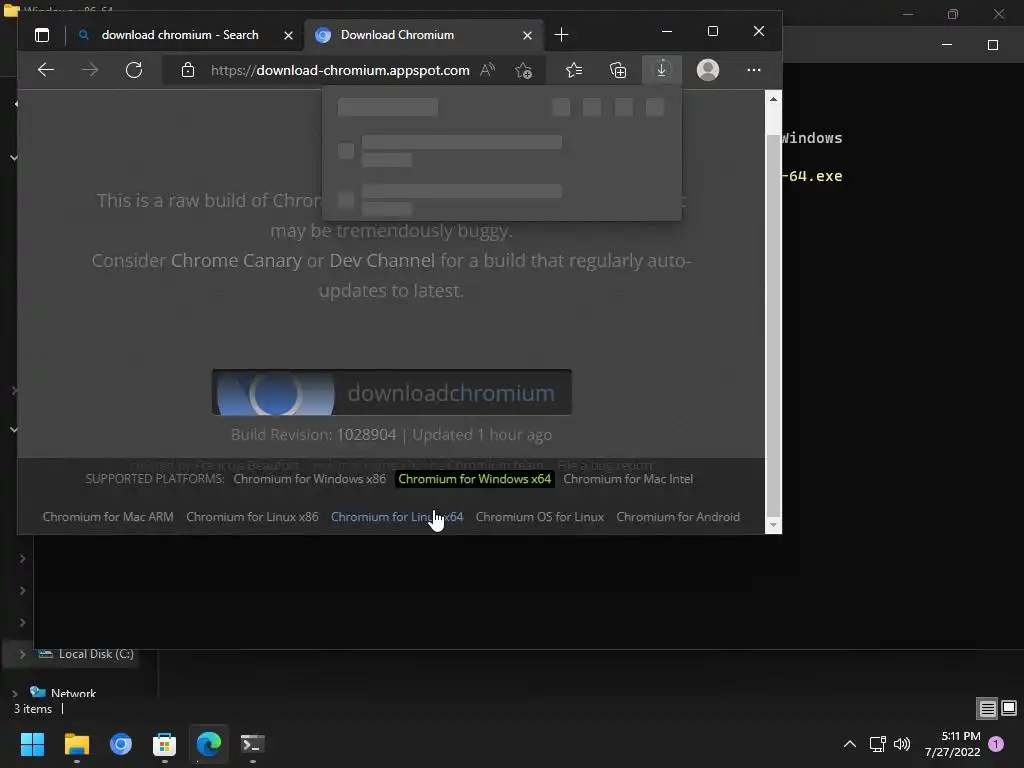Image resolution: width=1024 pixels, height=768 pixels.
Task: Open the Terminal taskbar icon
Action: [x=253, y=744]
